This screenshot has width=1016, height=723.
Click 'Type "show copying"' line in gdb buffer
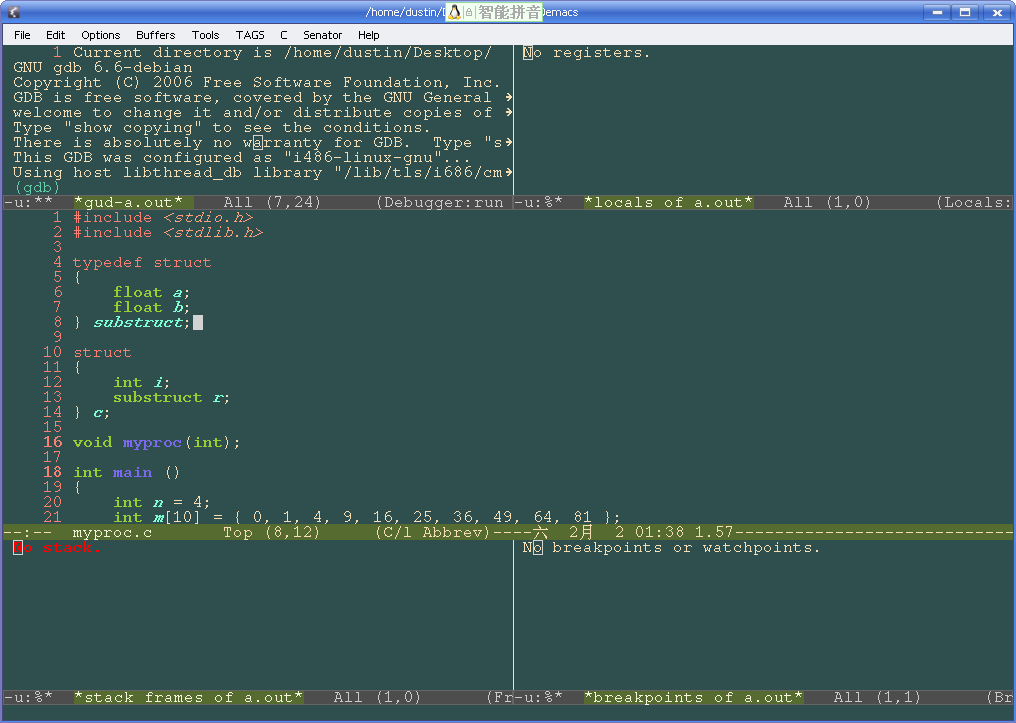pyautogui.click(x=222, y=128)
